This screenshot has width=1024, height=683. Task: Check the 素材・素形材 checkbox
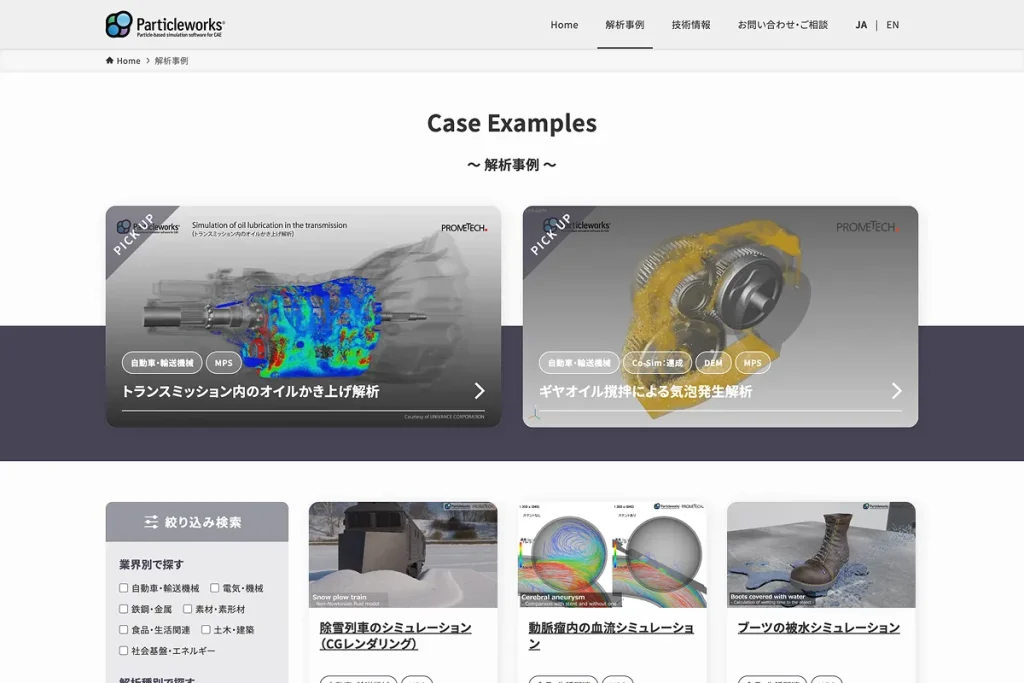187,609
